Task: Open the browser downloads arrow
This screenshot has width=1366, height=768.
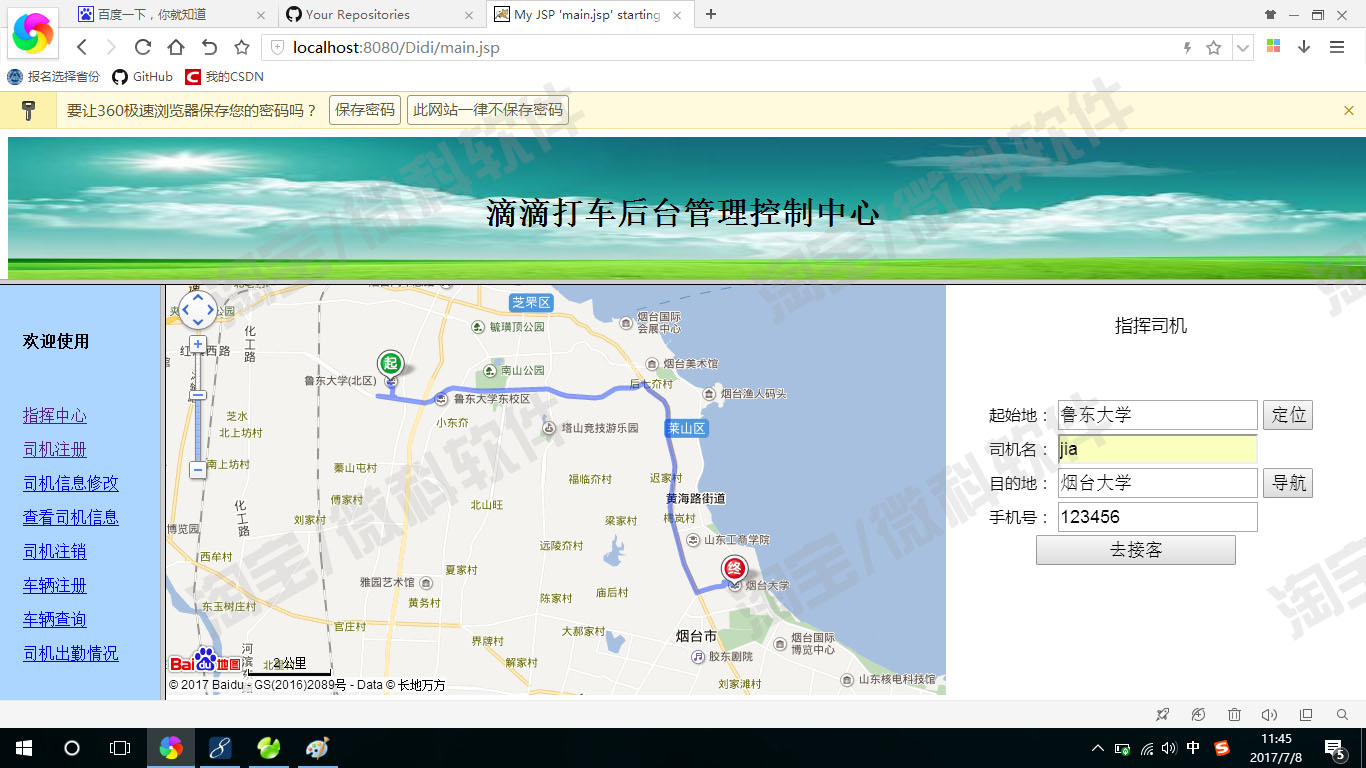Action: (x=1304, y=47)
